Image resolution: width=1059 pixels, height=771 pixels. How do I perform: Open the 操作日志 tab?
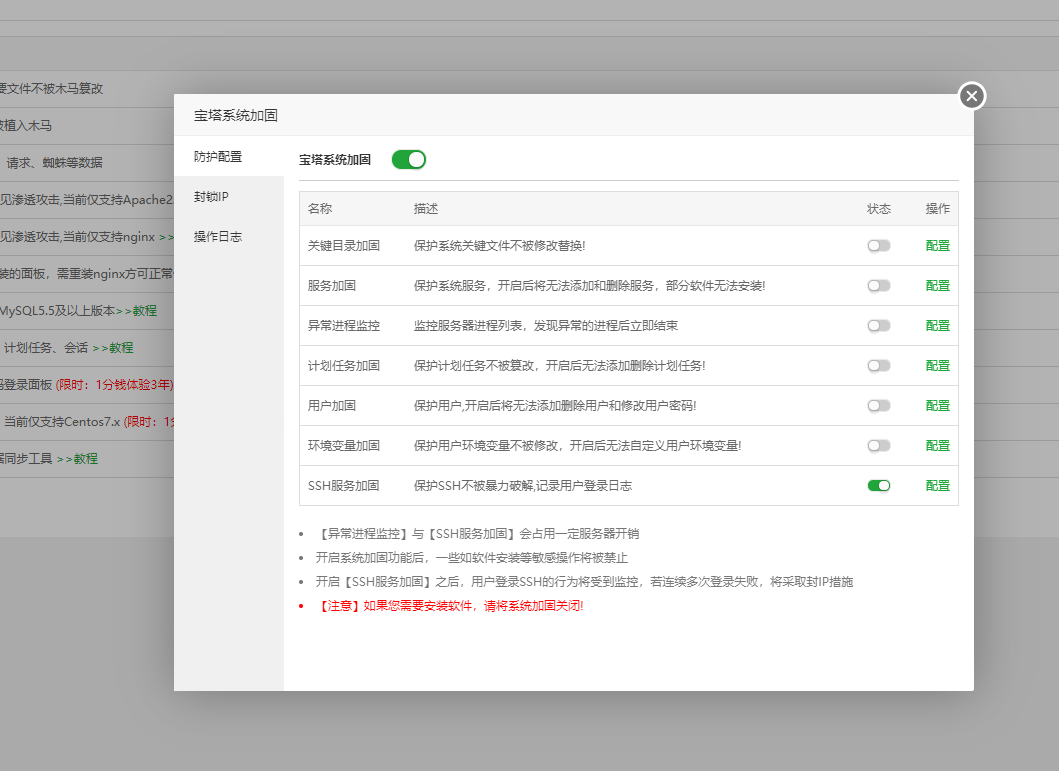229,236
